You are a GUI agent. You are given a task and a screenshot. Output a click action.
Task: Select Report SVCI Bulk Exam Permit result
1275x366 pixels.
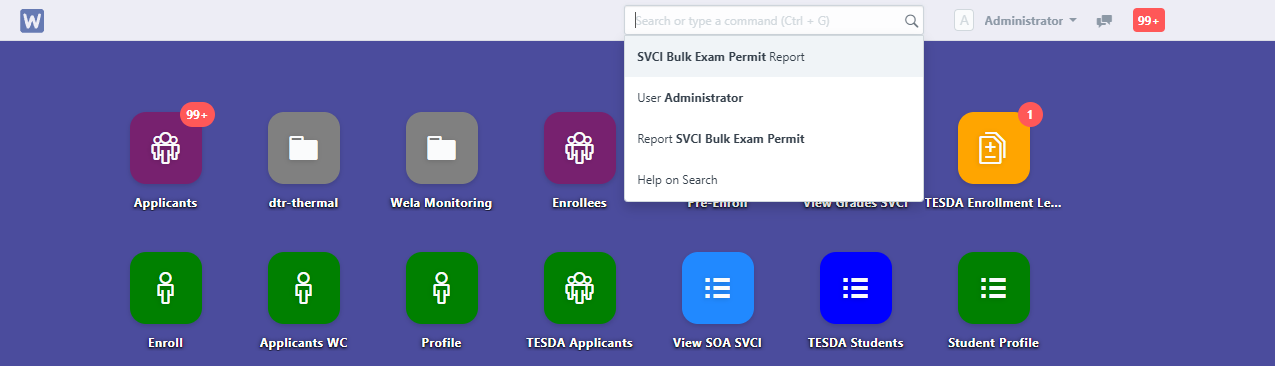click(x=774, y=139)
